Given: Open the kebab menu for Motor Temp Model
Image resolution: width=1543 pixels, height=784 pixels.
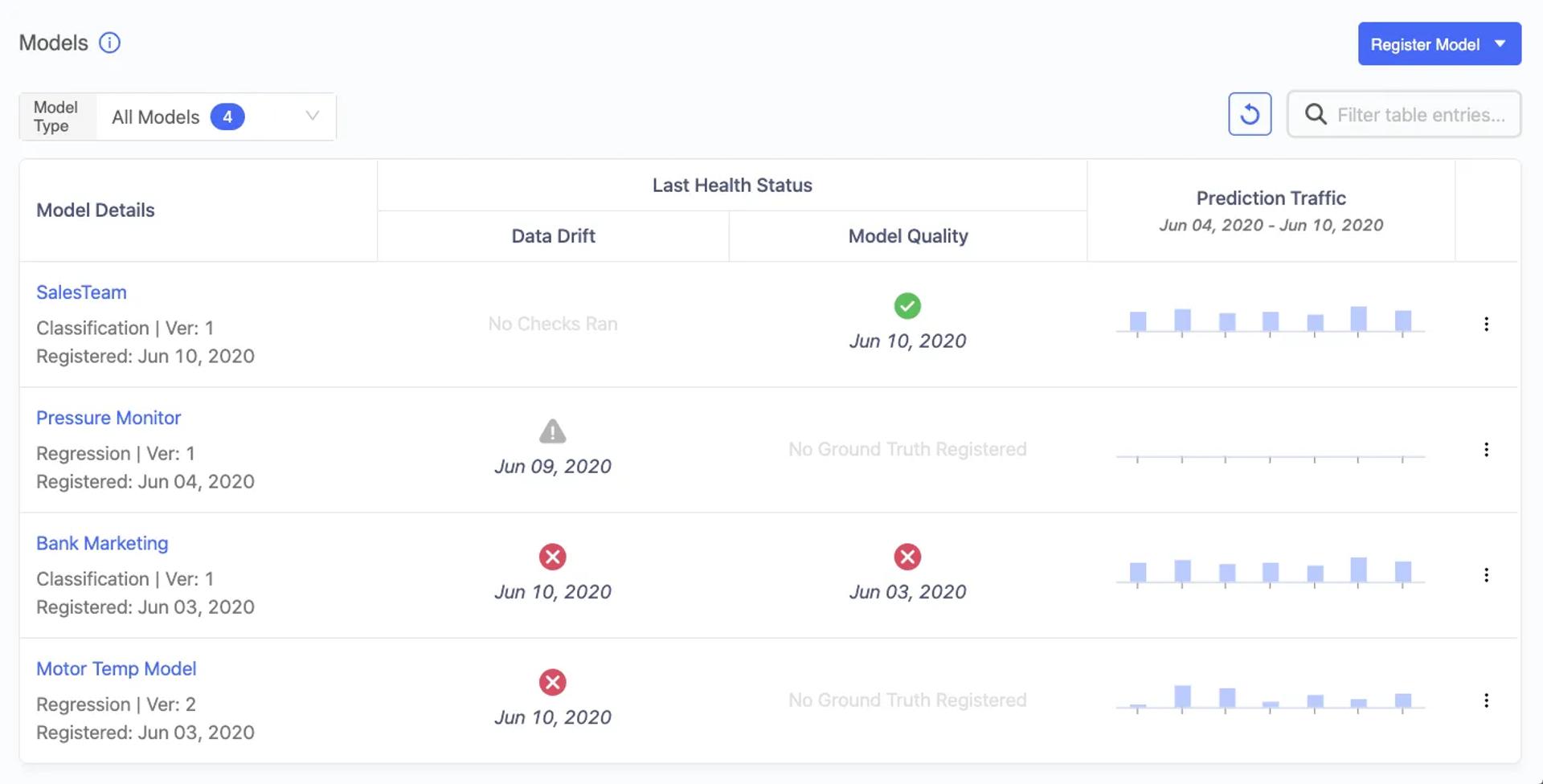Looking at the screenshot, I should pos(1486,700).
